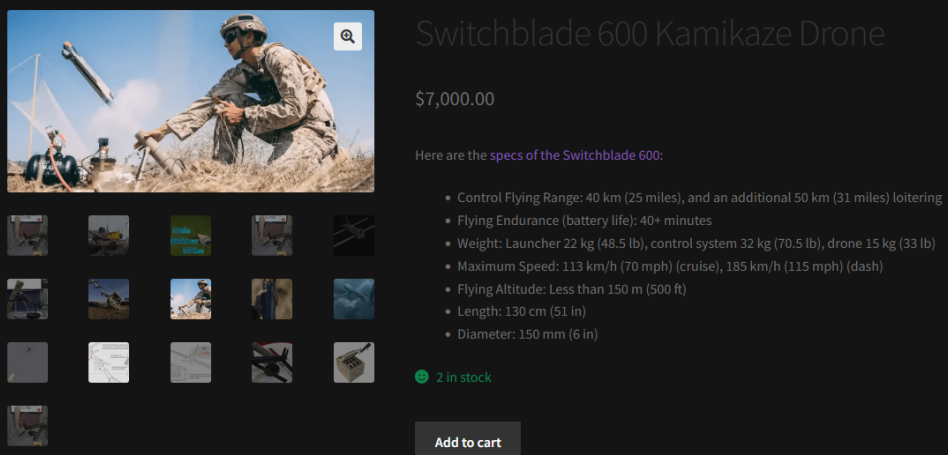Open the thumbnail of blue launch tube
Screen dimensions: 948x455
(x=272, y=299)
